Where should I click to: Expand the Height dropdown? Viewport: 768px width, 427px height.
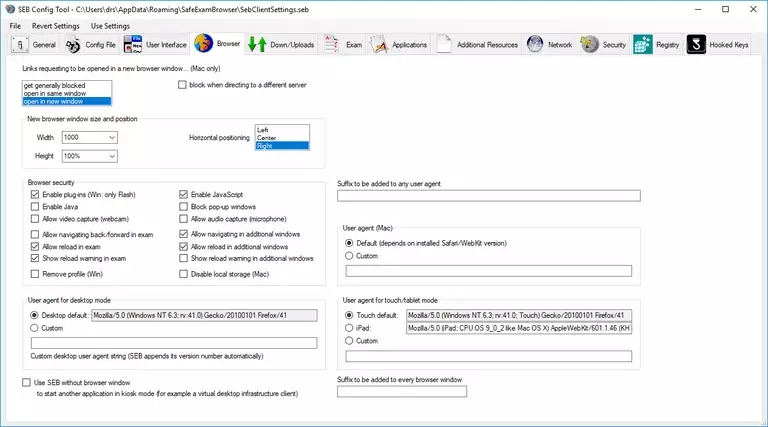pyautogui.click(x=112, y=156)
